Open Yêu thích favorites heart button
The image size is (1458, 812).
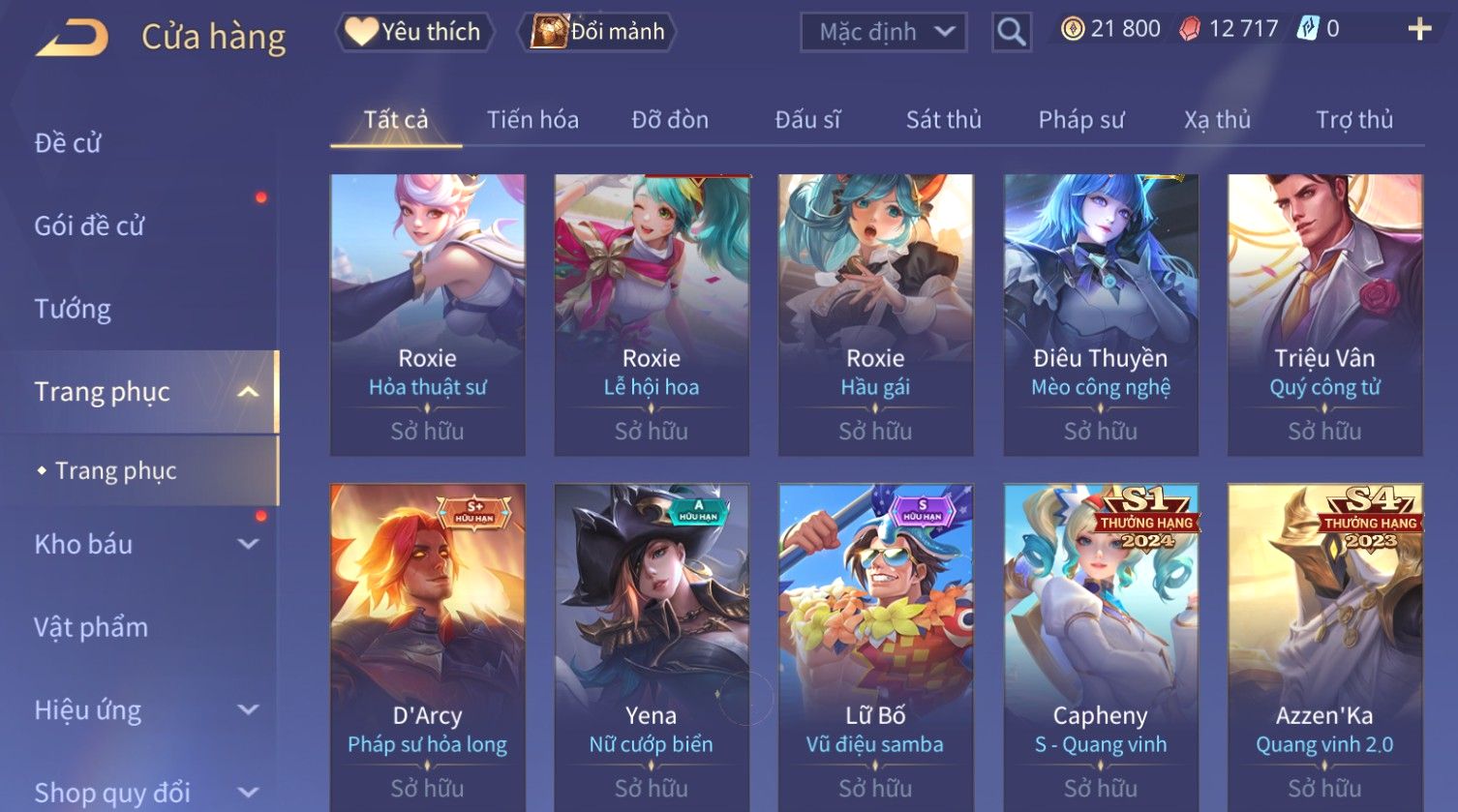414,32
